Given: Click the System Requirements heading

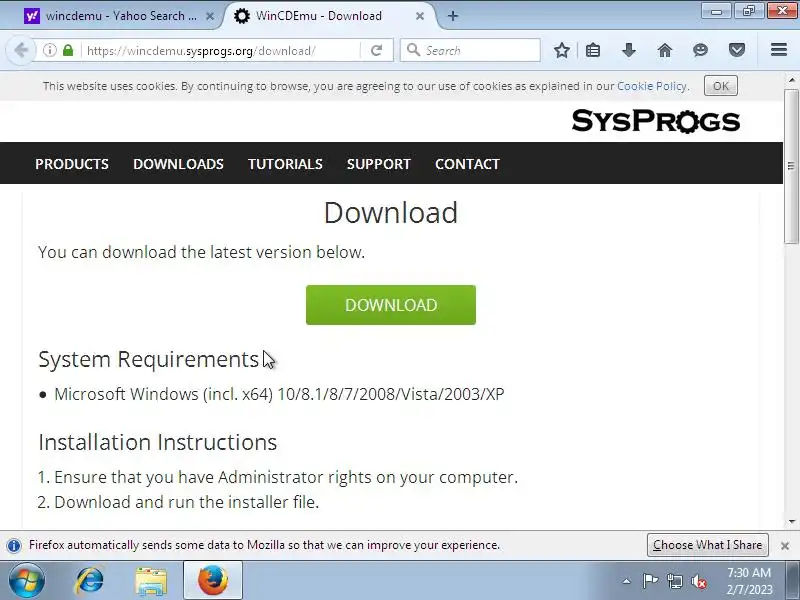Looking at the screenshot, I should click(149, 360).
